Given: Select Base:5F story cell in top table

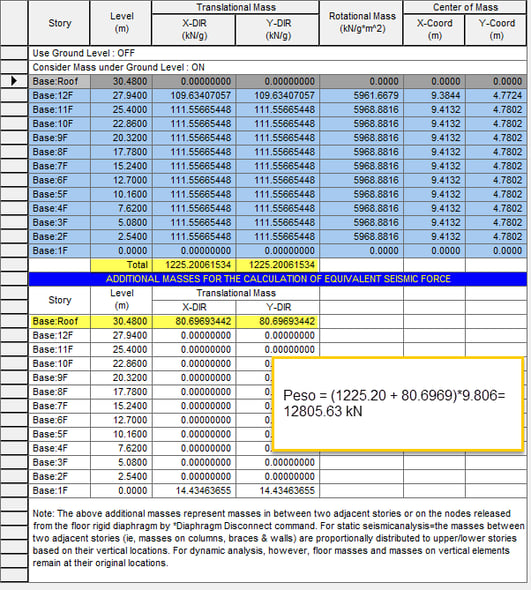Looking at the screenshot, I should coord(59,194).
